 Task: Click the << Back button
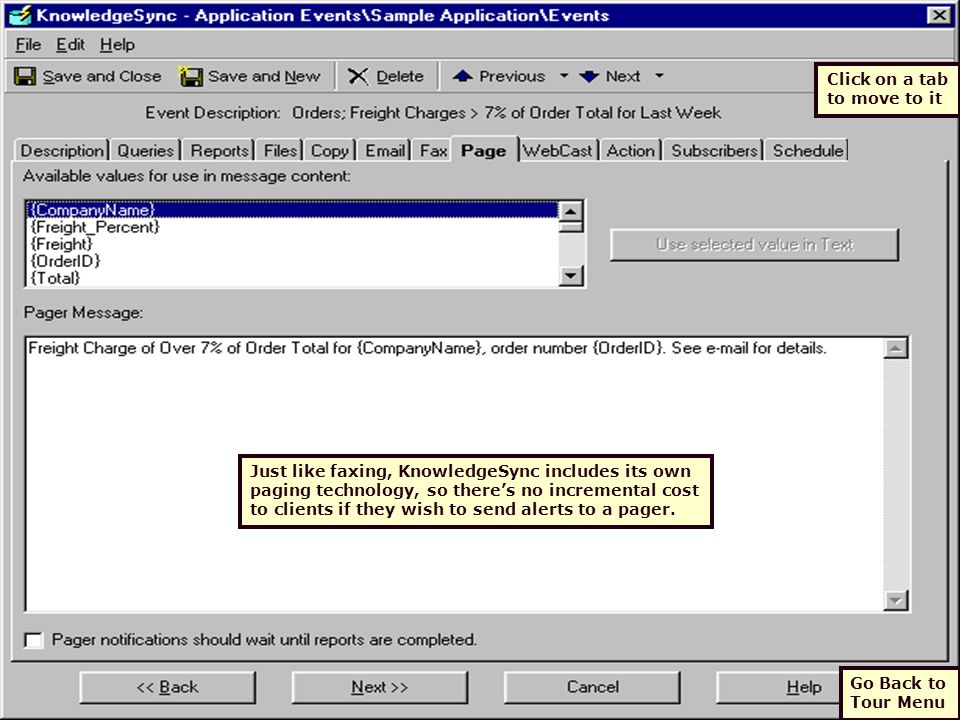[x=168, y=688]
